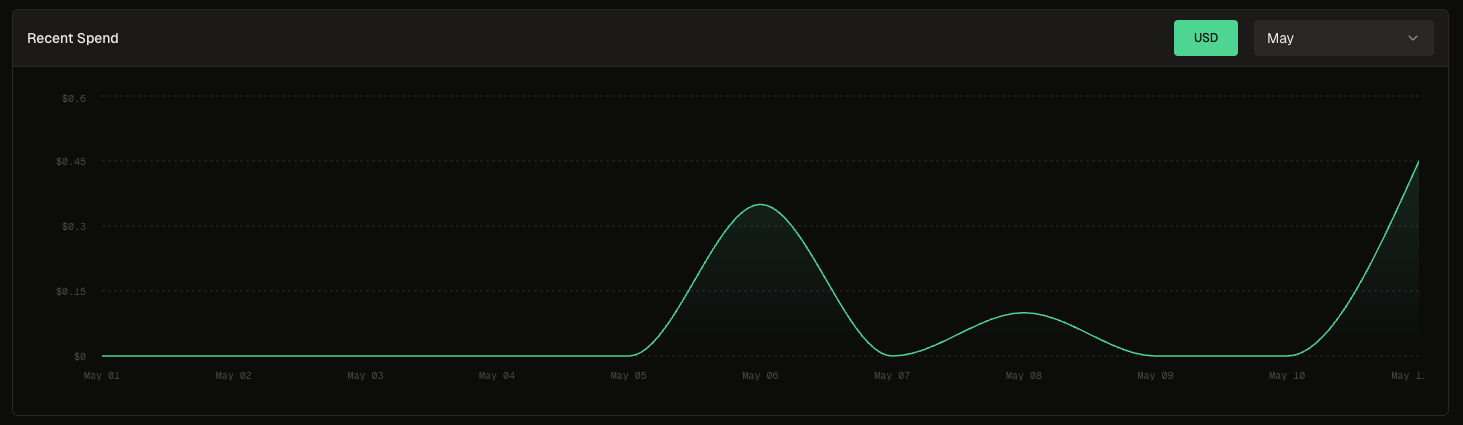Viewport: 1463px width, 425px height.
Task: Click the $0.6 y-axis label
Action: pyautogui.click(x=74, y=98)
